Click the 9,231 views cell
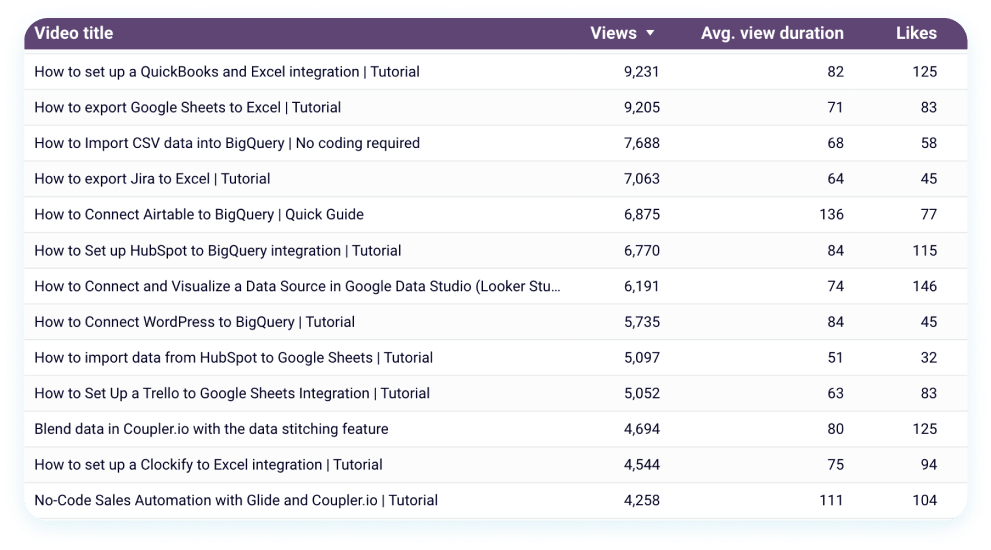 pyautogui.click(x=641, y=72)
